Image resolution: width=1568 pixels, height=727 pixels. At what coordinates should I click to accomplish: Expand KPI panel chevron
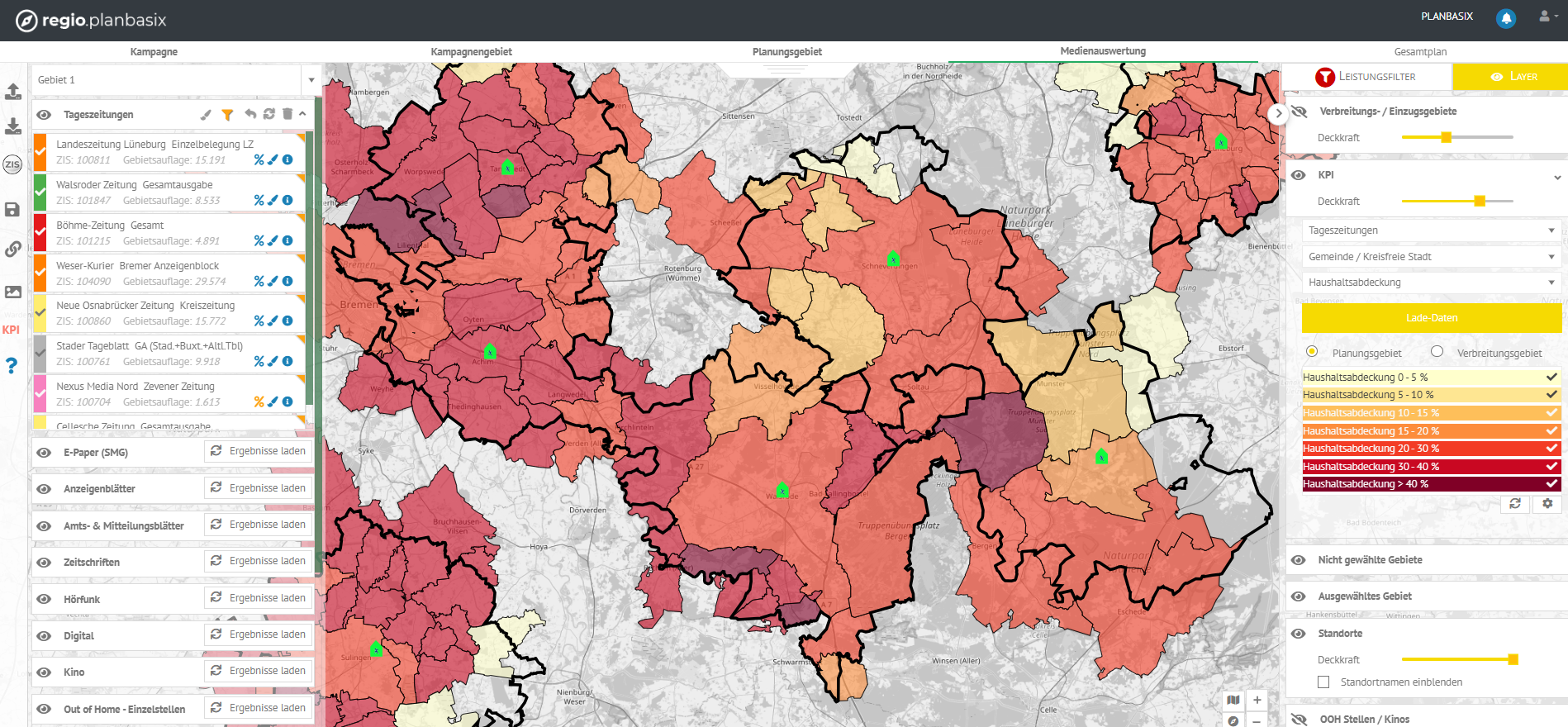point(1557,177)
